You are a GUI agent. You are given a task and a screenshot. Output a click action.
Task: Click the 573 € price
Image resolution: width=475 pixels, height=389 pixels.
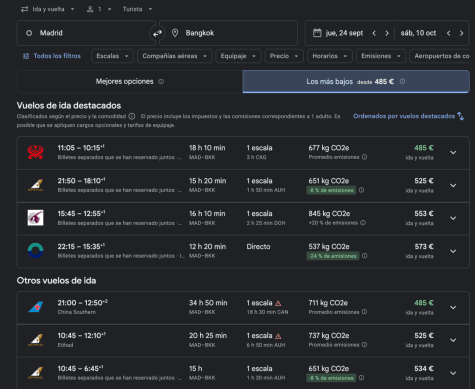point(424,247)
